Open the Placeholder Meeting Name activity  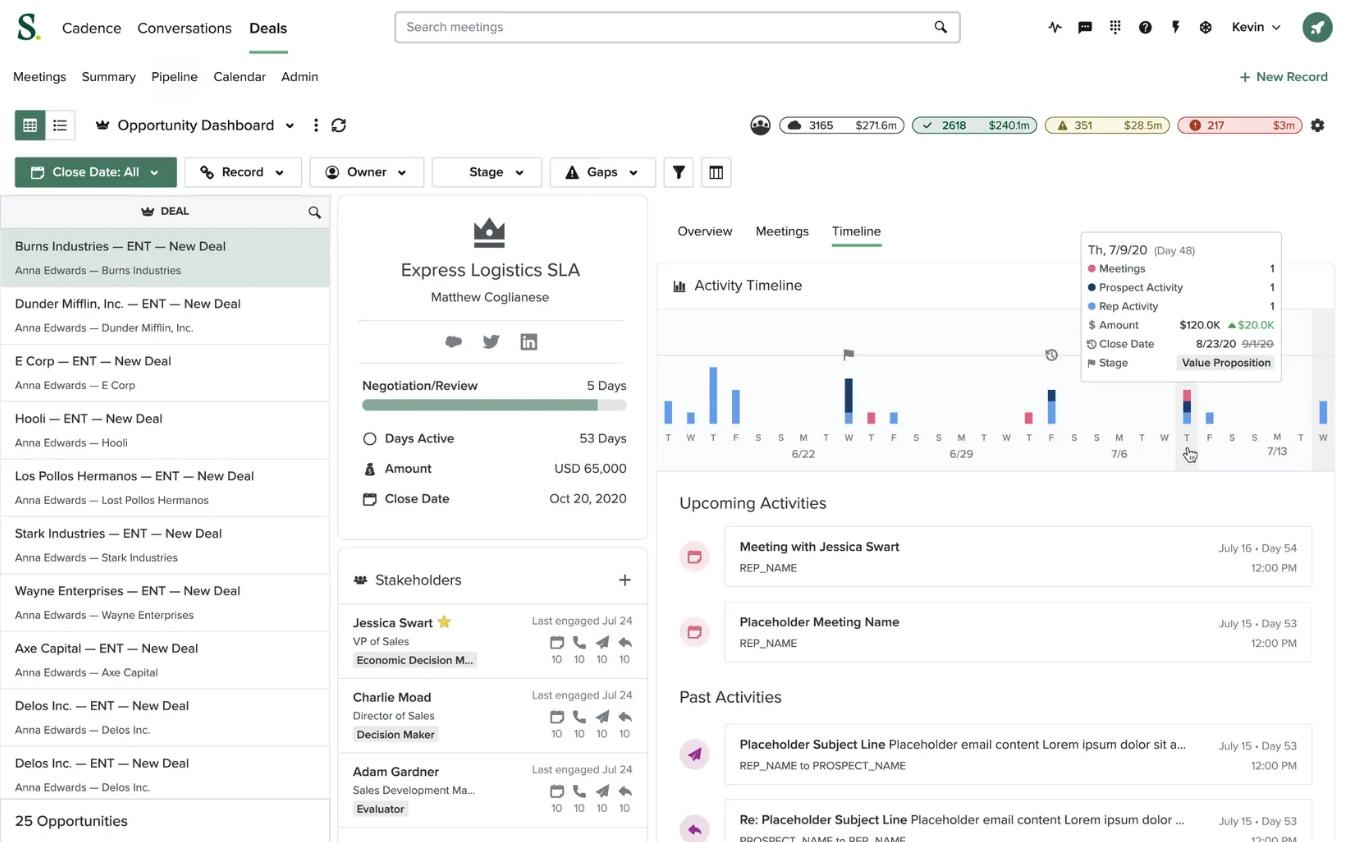(1017, 632)
